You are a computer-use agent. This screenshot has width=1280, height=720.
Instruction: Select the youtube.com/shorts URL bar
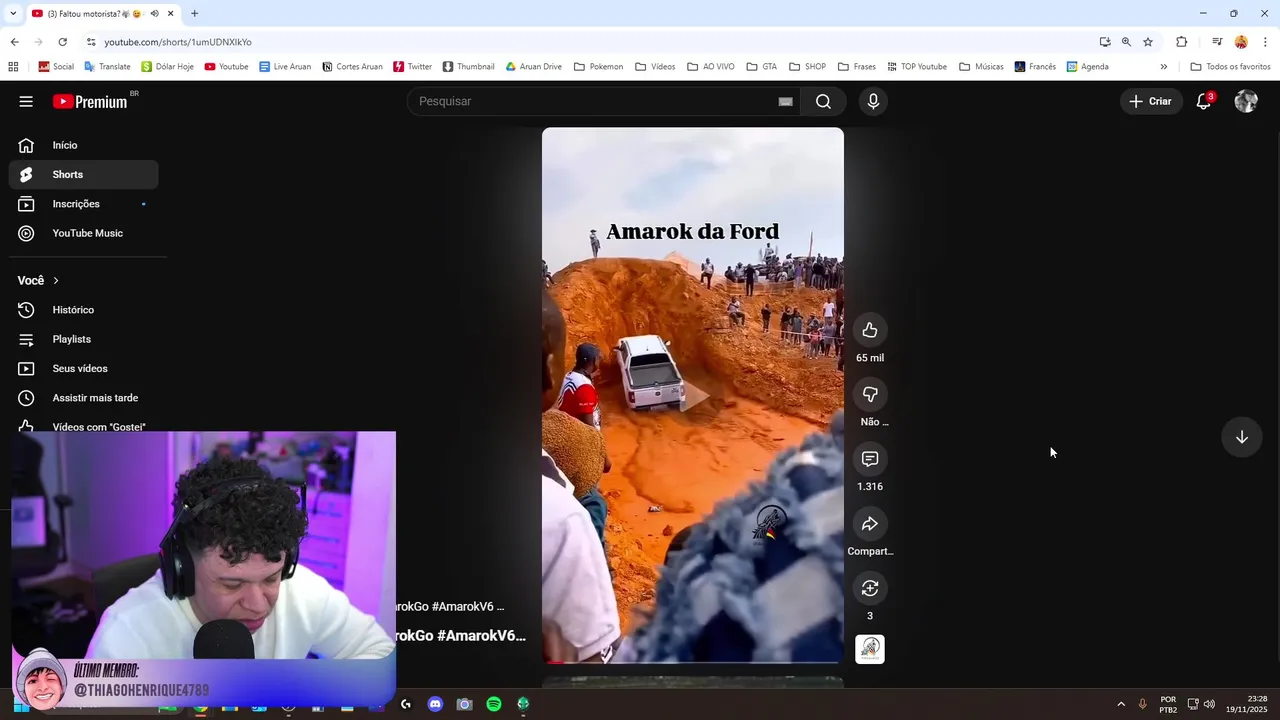(178, 42)
